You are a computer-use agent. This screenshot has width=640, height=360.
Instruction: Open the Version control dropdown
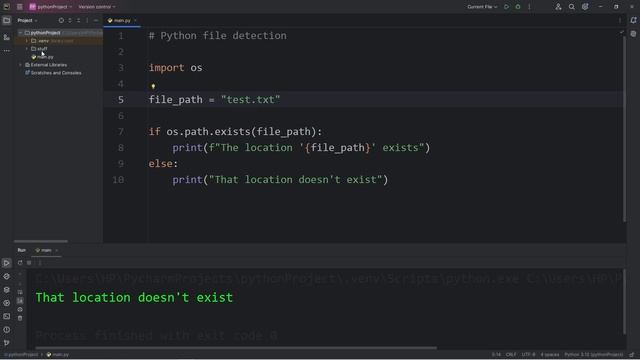(97, 7)
